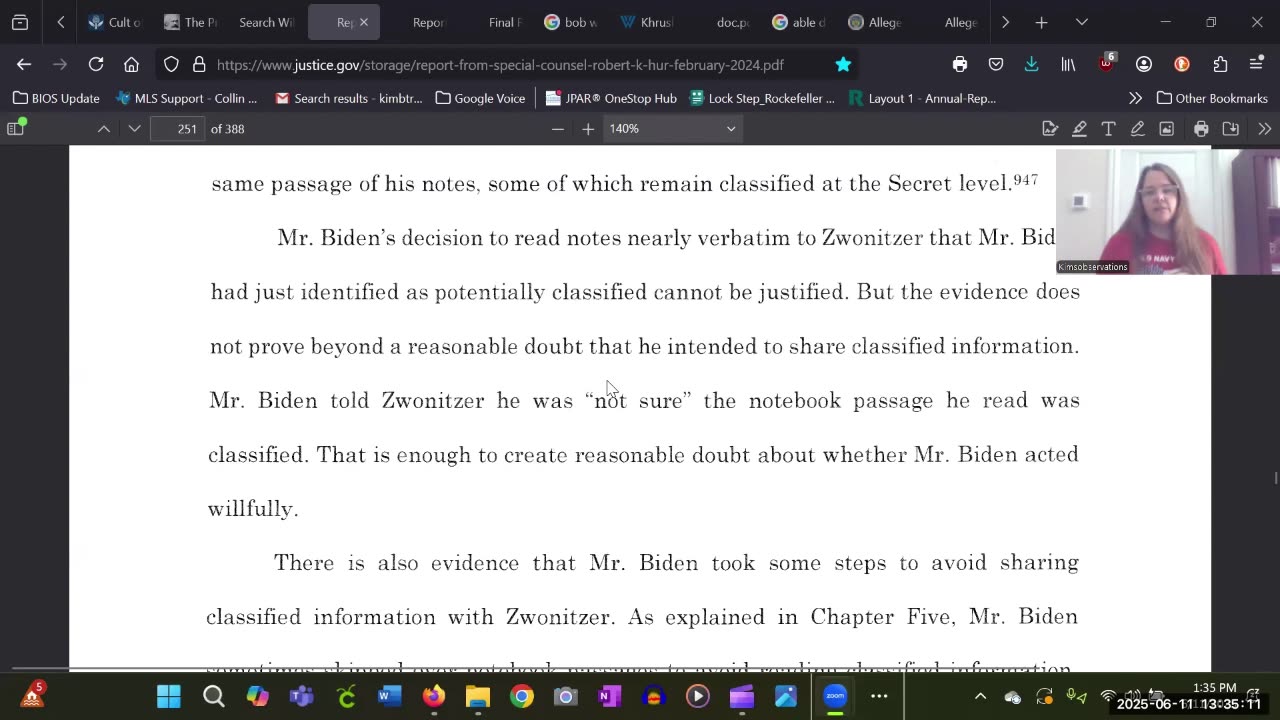Open tracking protection shield icon

tap(171, 64)
